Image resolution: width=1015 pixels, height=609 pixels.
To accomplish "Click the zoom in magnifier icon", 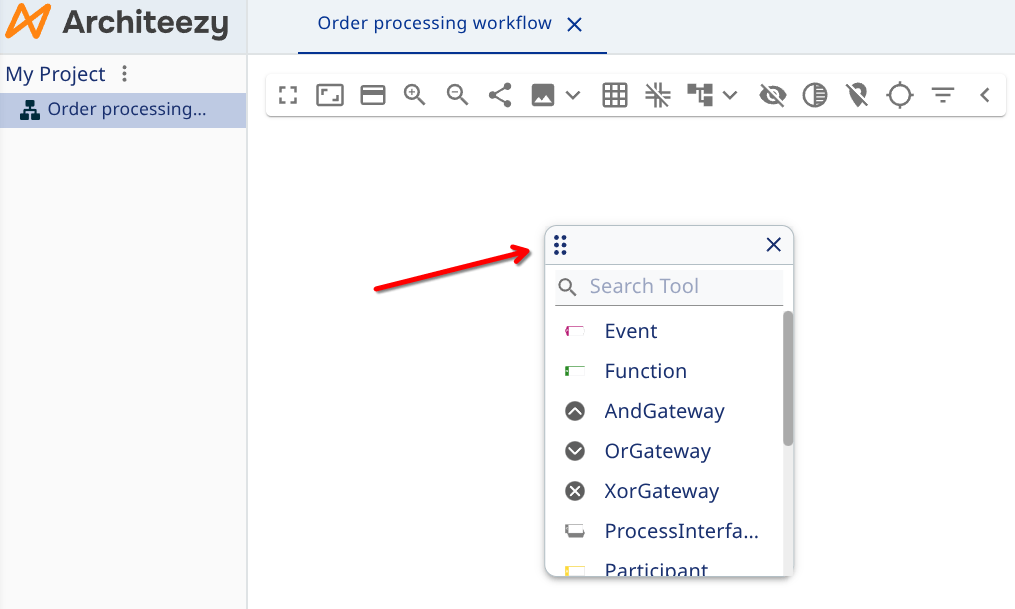I will point(415,95).
